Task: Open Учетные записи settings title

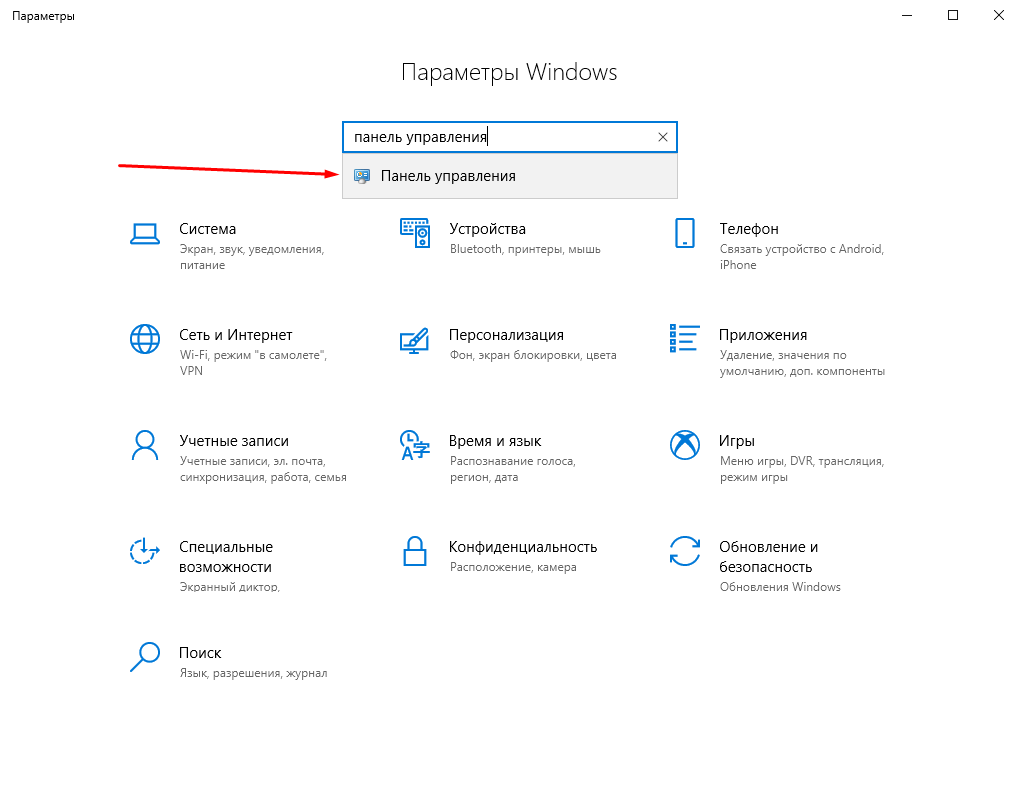Action: pyautogui.click(x=234, y=441)
